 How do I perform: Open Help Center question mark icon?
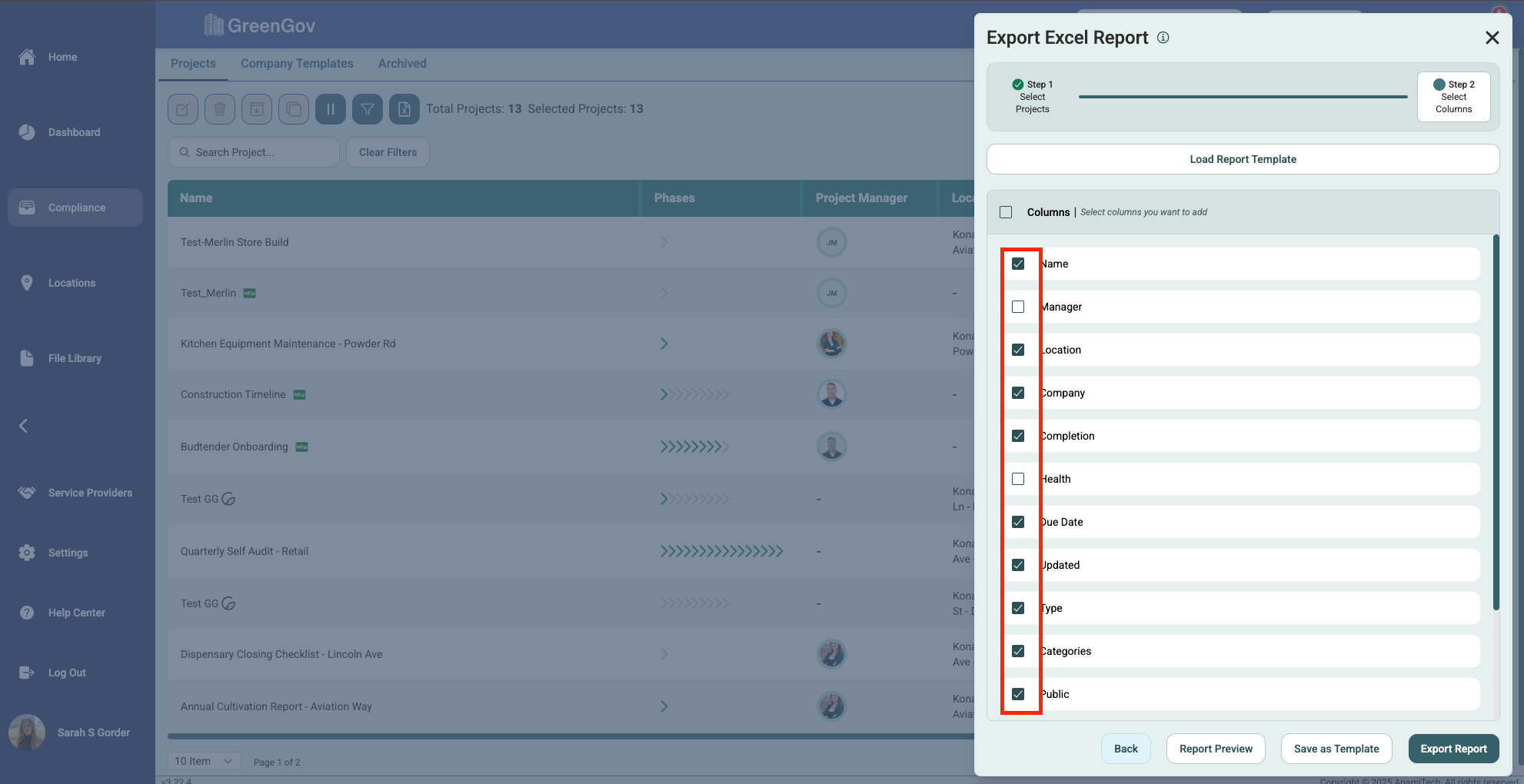(x=27, y=613)
